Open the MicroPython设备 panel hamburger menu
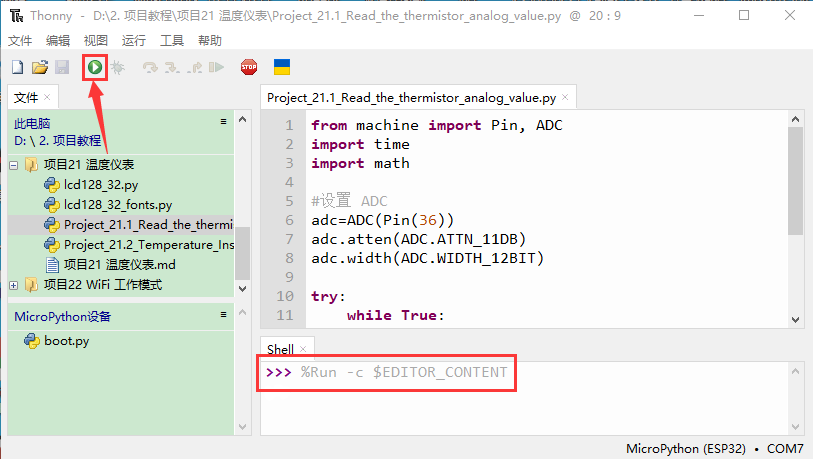This screenshot has height=459, width=813. (224, 316)
